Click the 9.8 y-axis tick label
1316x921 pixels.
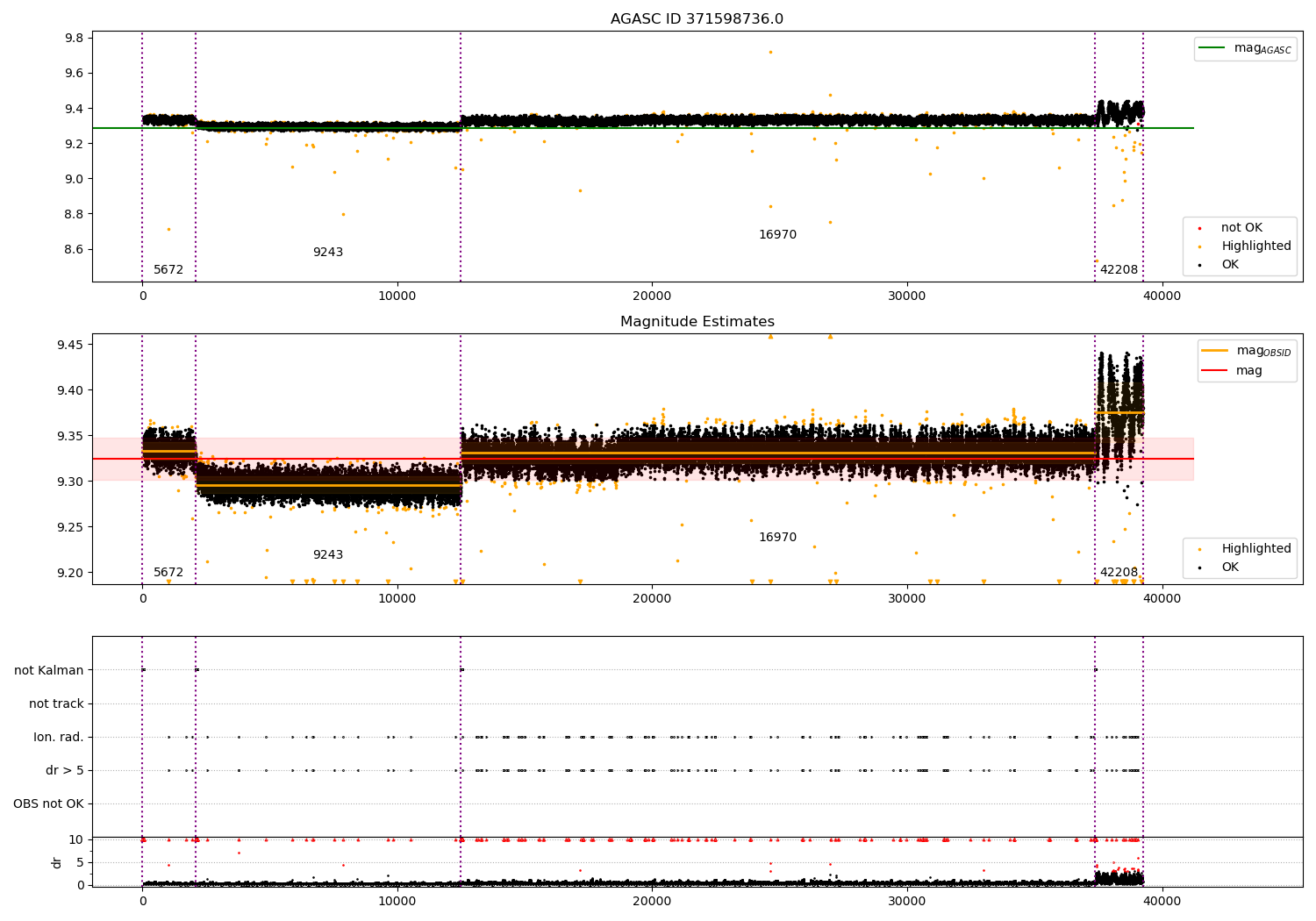[x=75, y=38]
